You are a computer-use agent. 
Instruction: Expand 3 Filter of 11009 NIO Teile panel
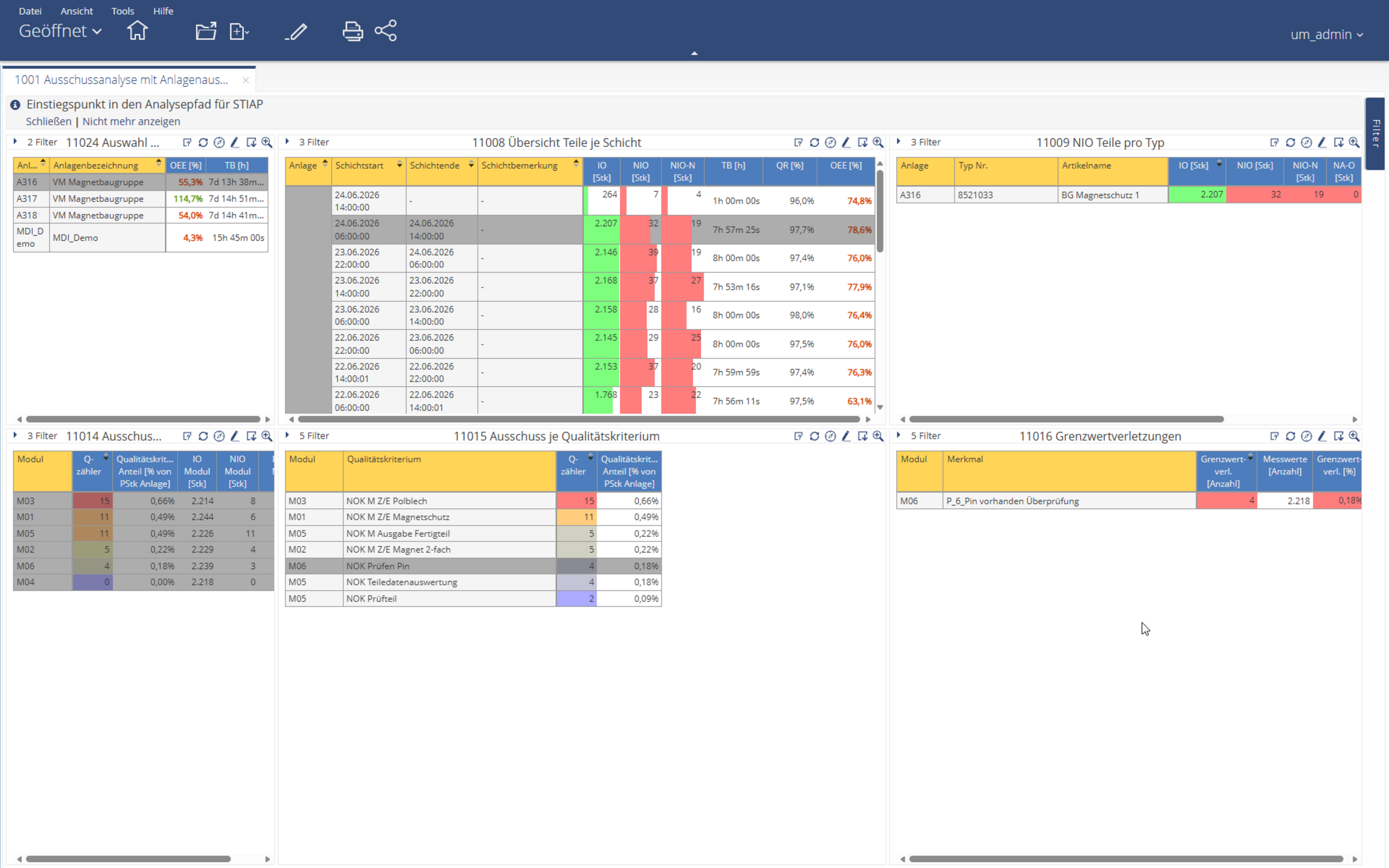[899, 142]
